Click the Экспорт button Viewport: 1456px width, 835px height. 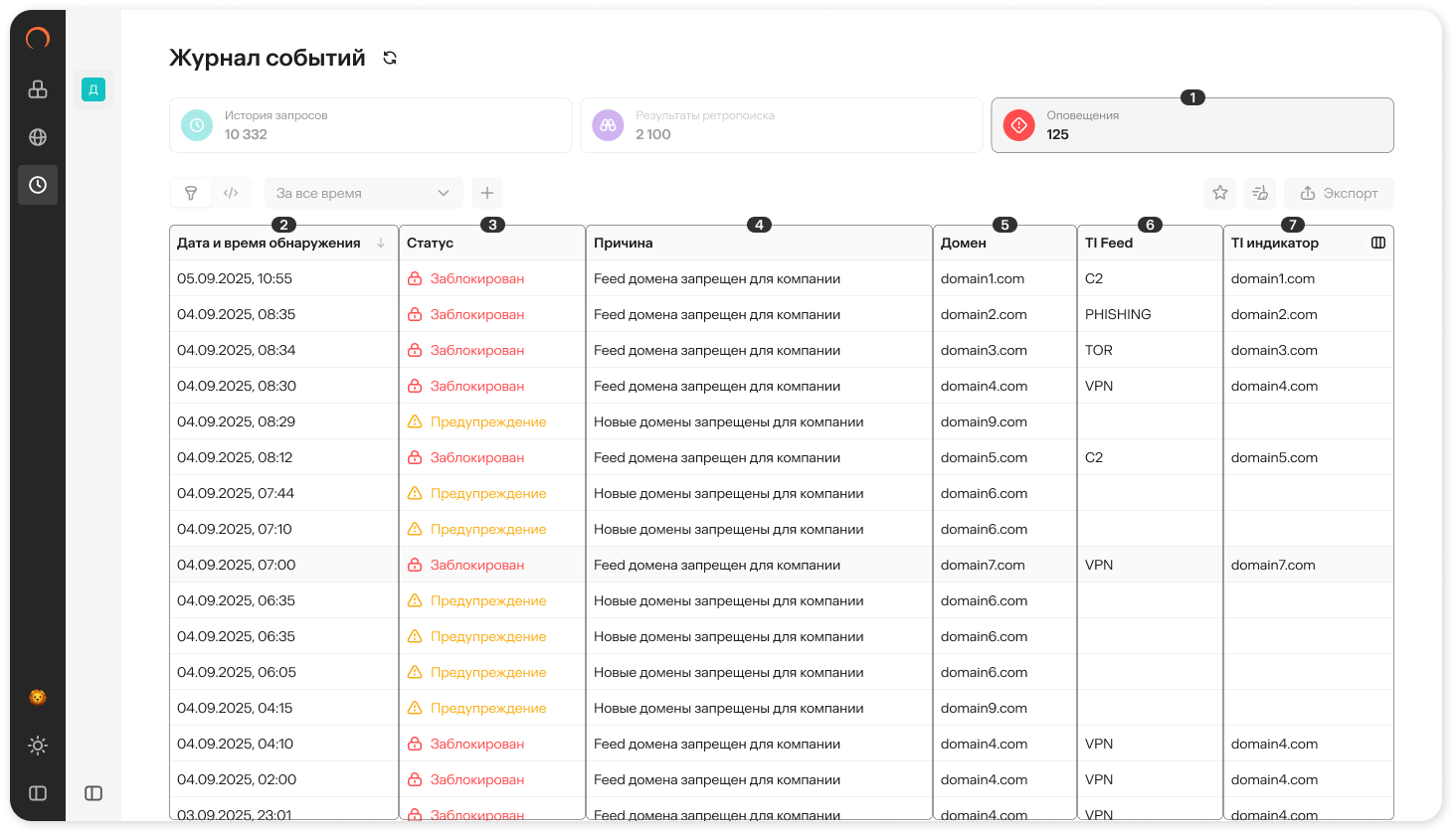[1339, 193]
